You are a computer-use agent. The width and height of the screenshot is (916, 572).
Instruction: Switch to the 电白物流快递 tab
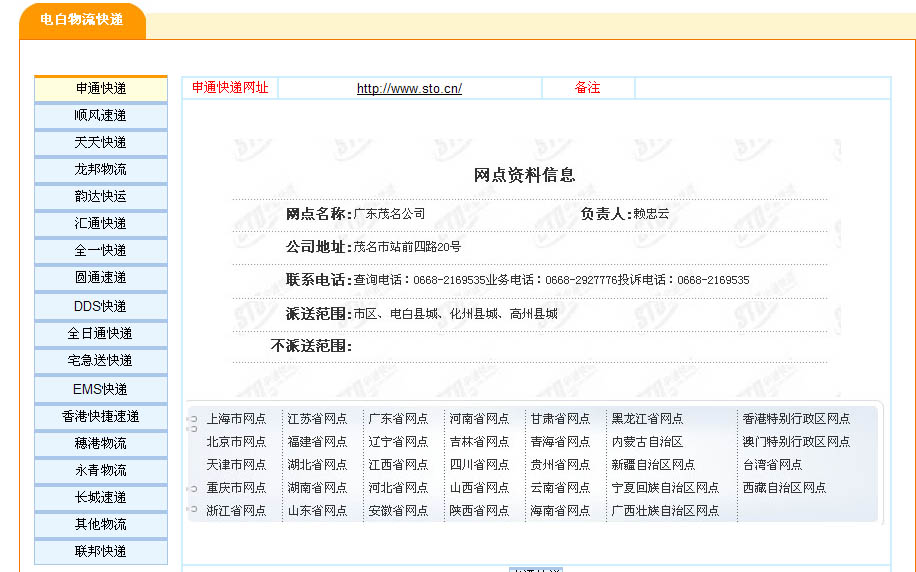pyautogui.click(x=82, y=20)
